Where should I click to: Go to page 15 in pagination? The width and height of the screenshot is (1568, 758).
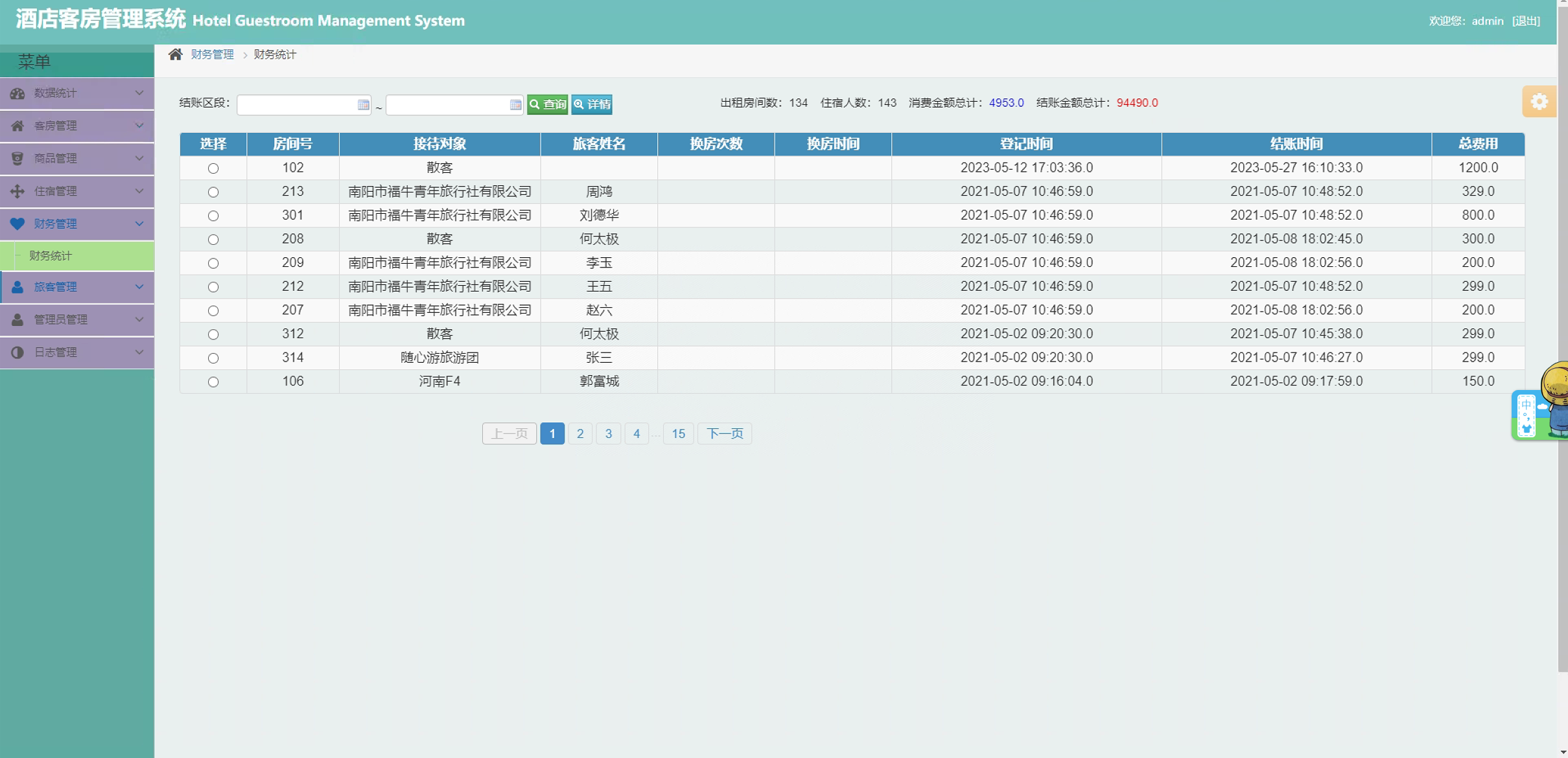tap(678, 433)
